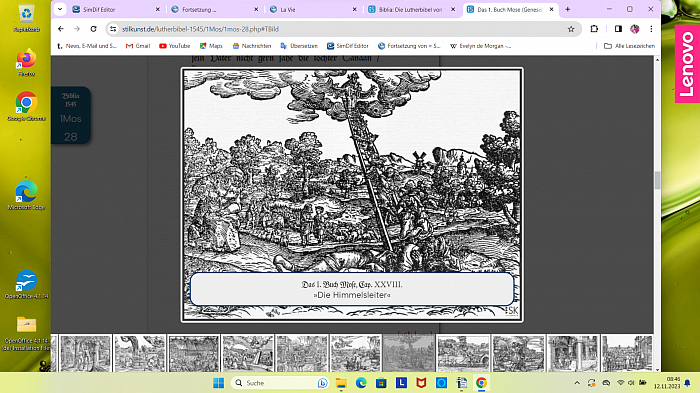Open the Evelyn de Morgan bookmark

[x=480, y=46]
